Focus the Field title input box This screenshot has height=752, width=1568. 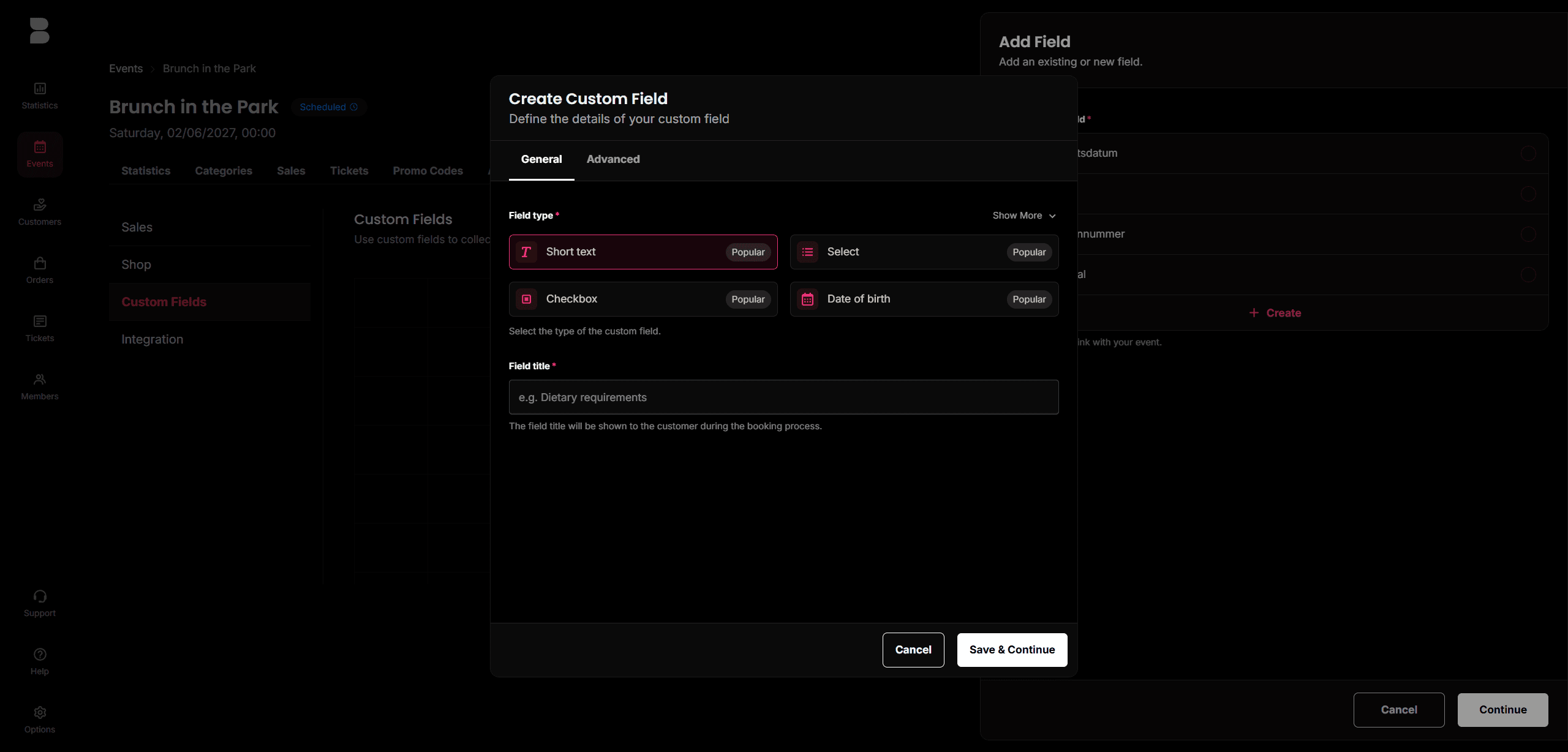click(783, 397)
